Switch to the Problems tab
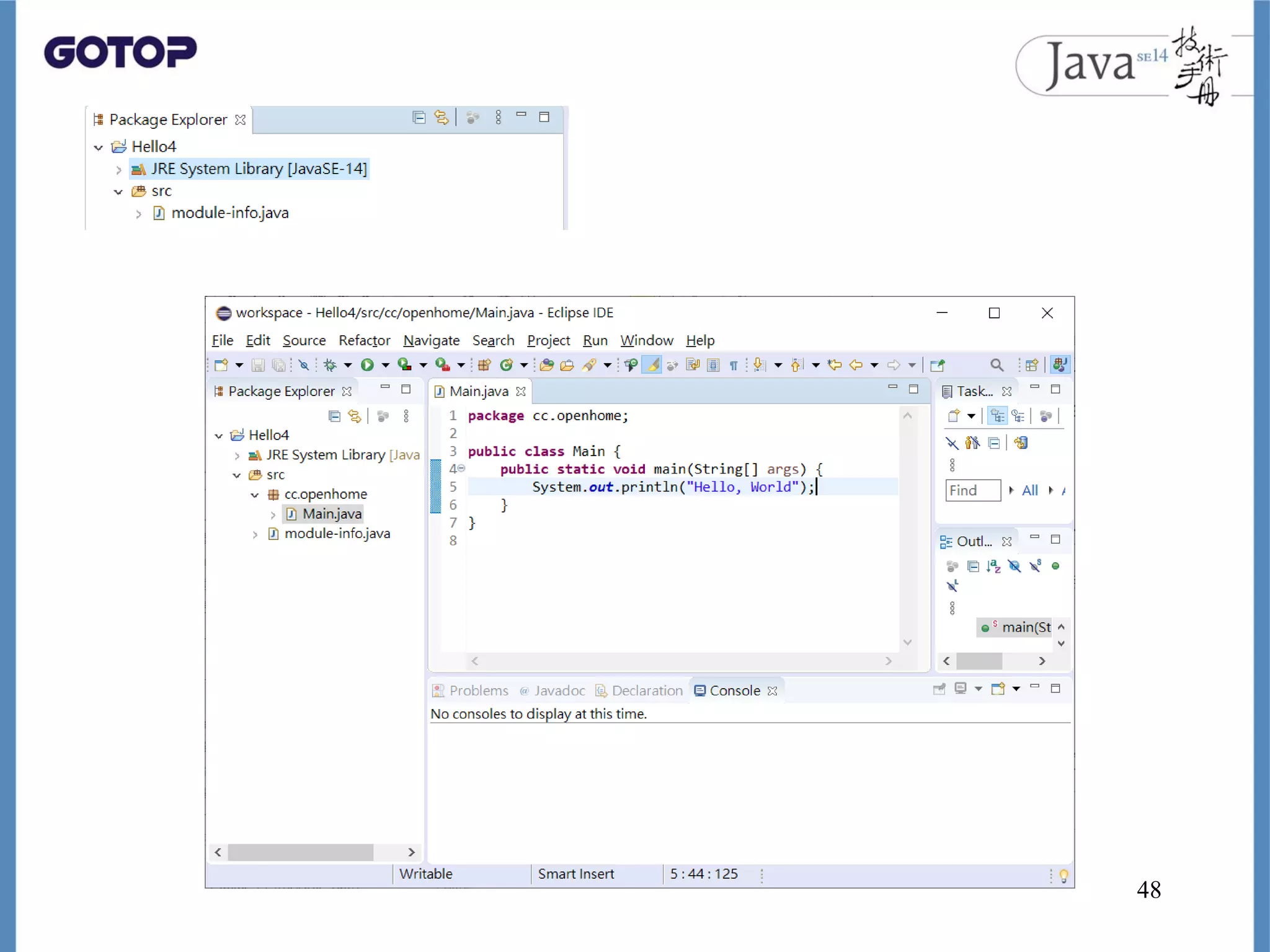 pyautogui.click(x=478, y=690)
